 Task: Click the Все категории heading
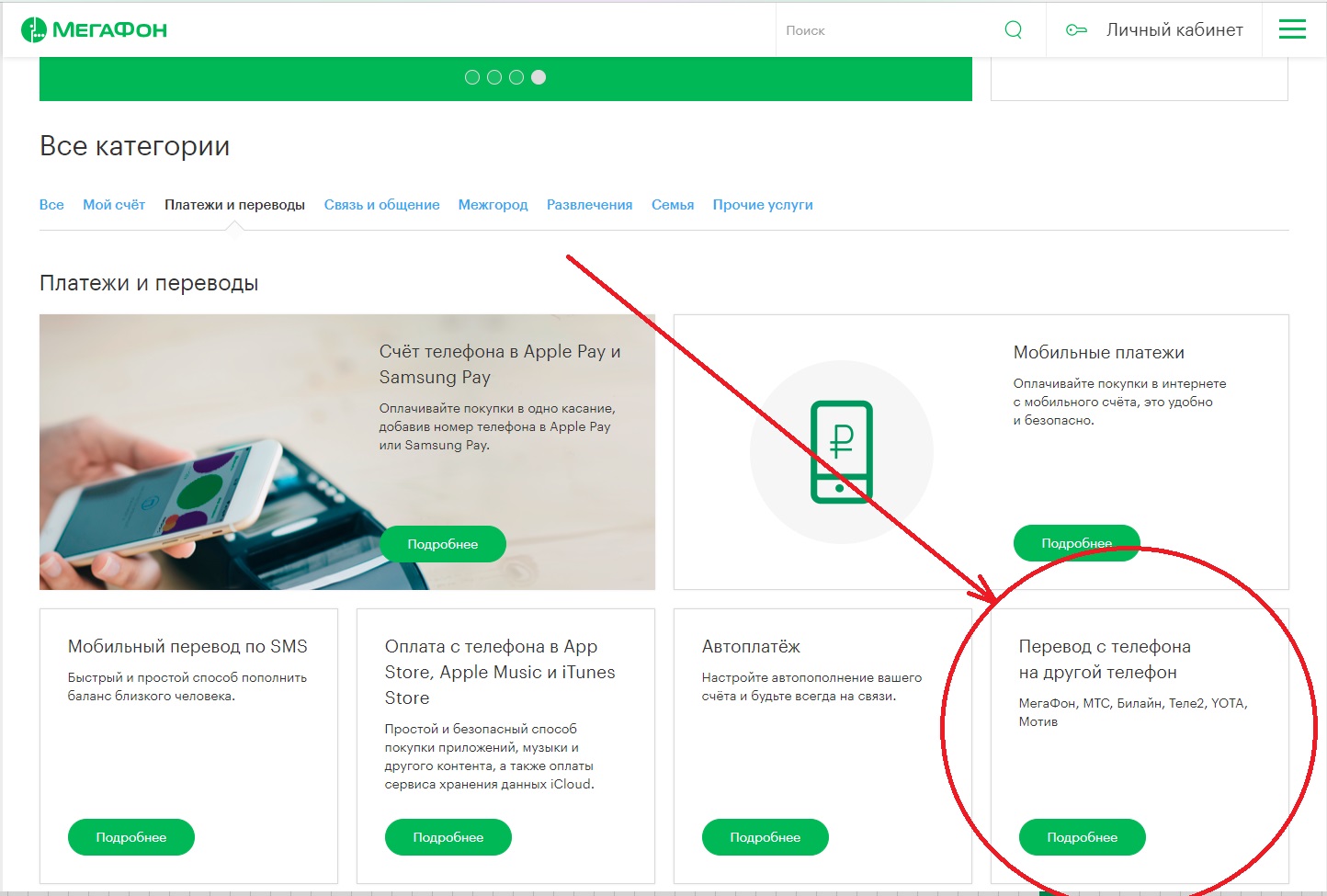coord(135,146)
